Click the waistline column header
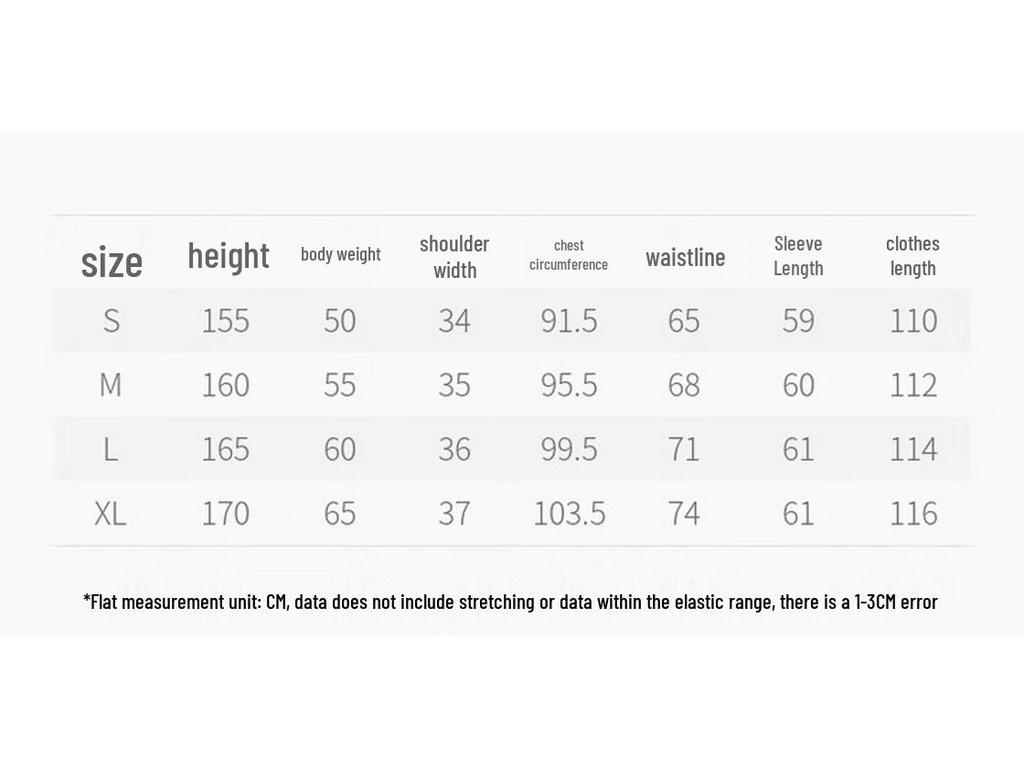This screenshot has height=768, width=1024. pyautogui.click(x=685, y=257)
